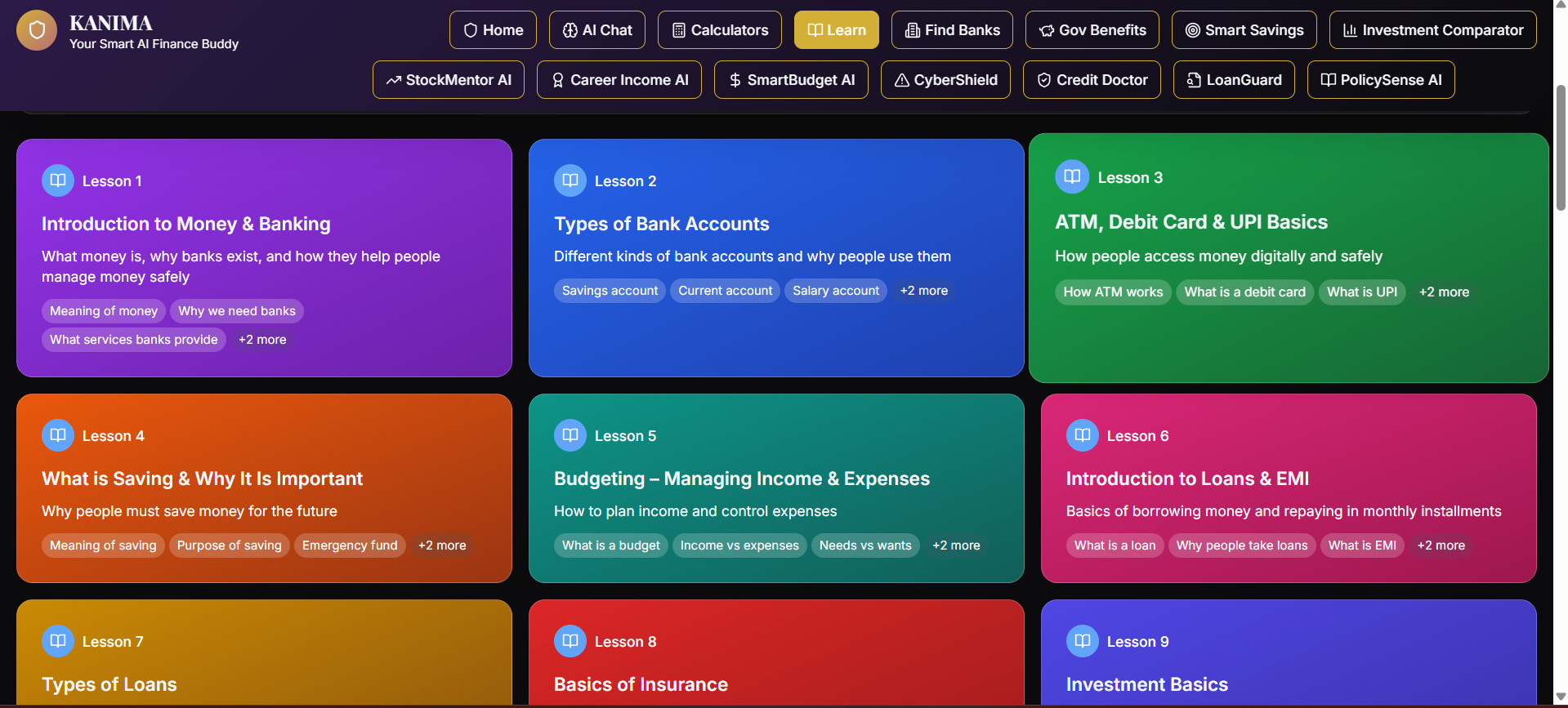The width and height of the screenshot is (1568, 708).
Task: Open the AI Chat nav item
Action: click(x=597, y=30)
